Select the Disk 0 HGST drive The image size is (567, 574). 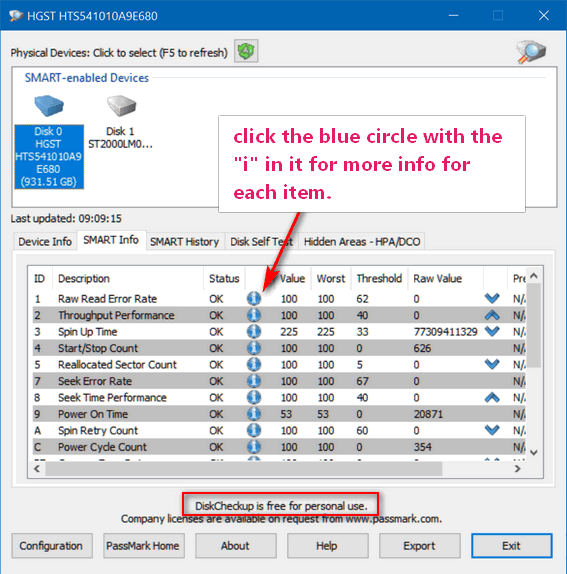[x=49, y=142]
